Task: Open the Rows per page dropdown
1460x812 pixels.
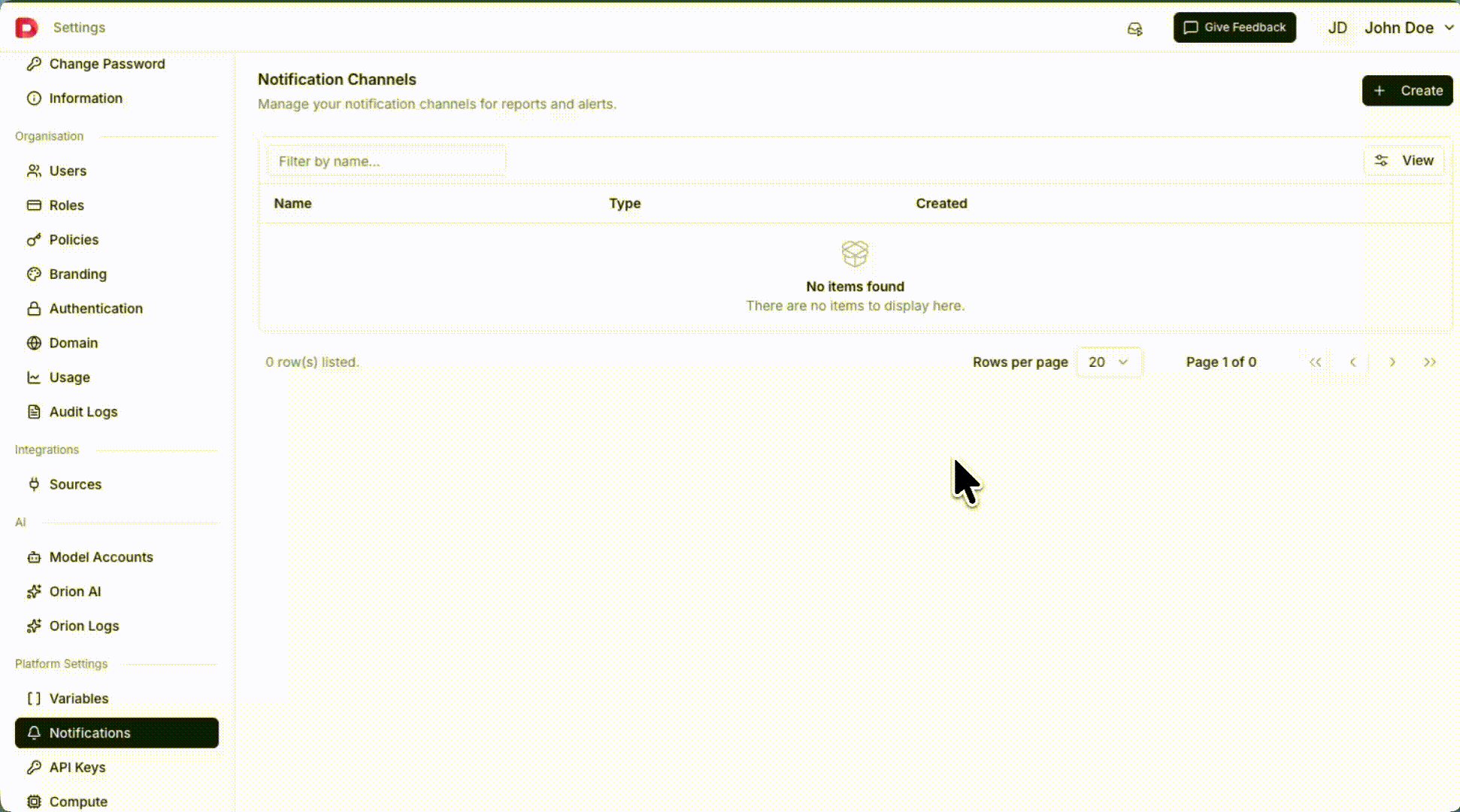Action: click(x=1108, y=362)
